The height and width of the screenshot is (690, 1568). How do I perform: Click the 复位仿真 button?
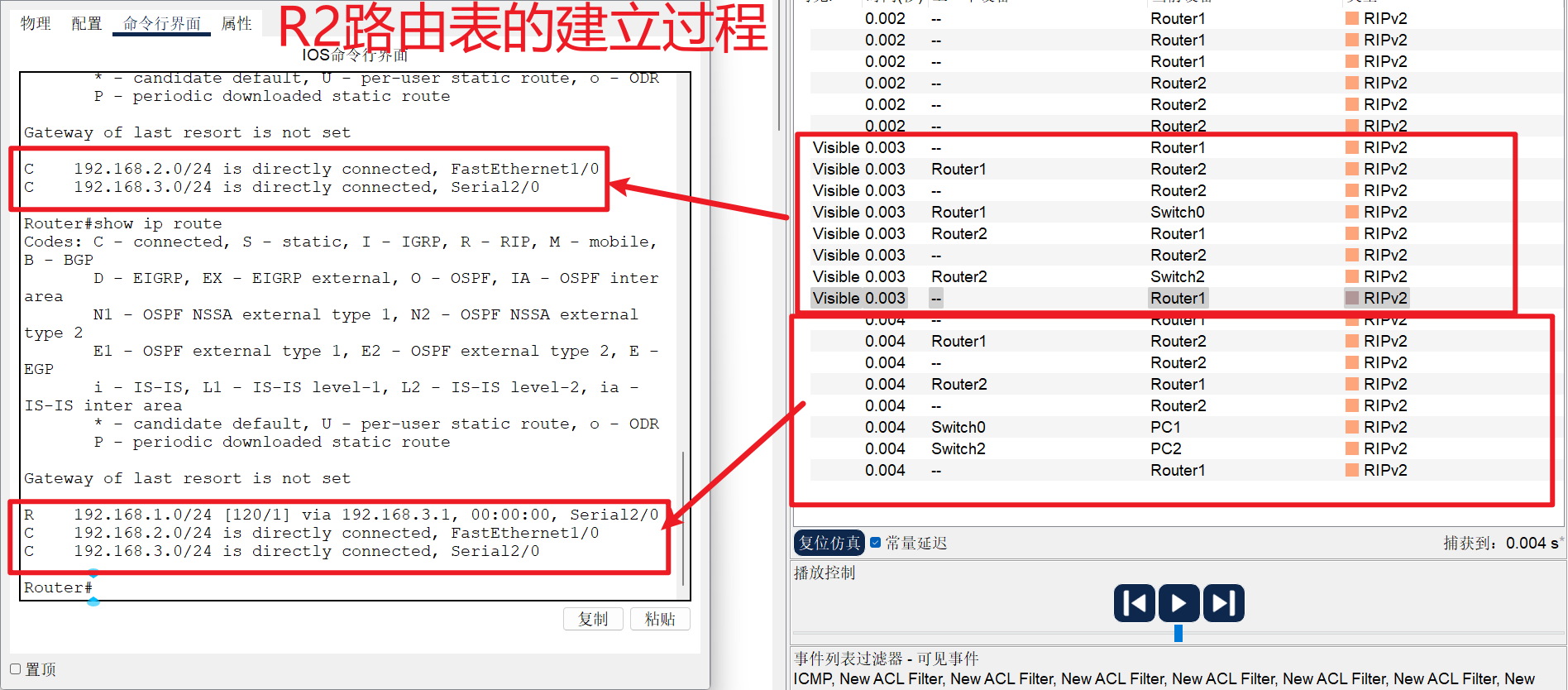pyautogui.click(x=829, y=543)
